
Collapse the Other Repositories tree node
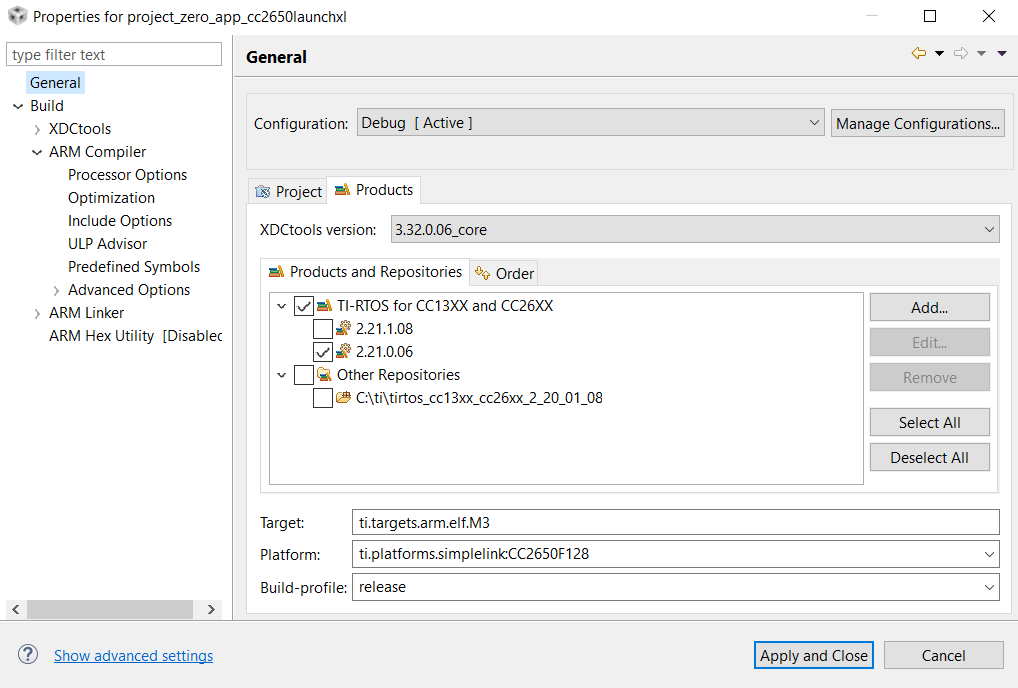tap(281, 375)
